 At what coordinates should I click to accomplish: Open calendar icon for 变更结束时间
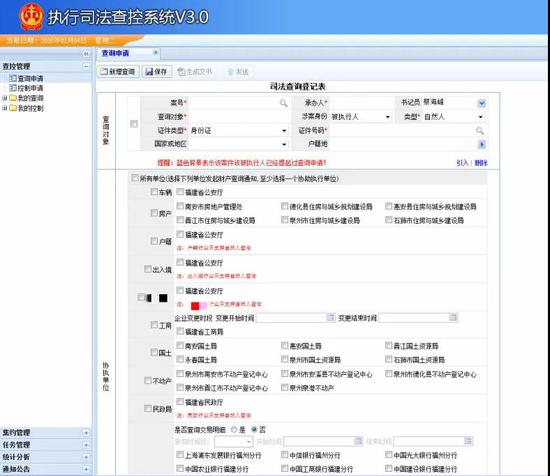[x=453, y=317]
